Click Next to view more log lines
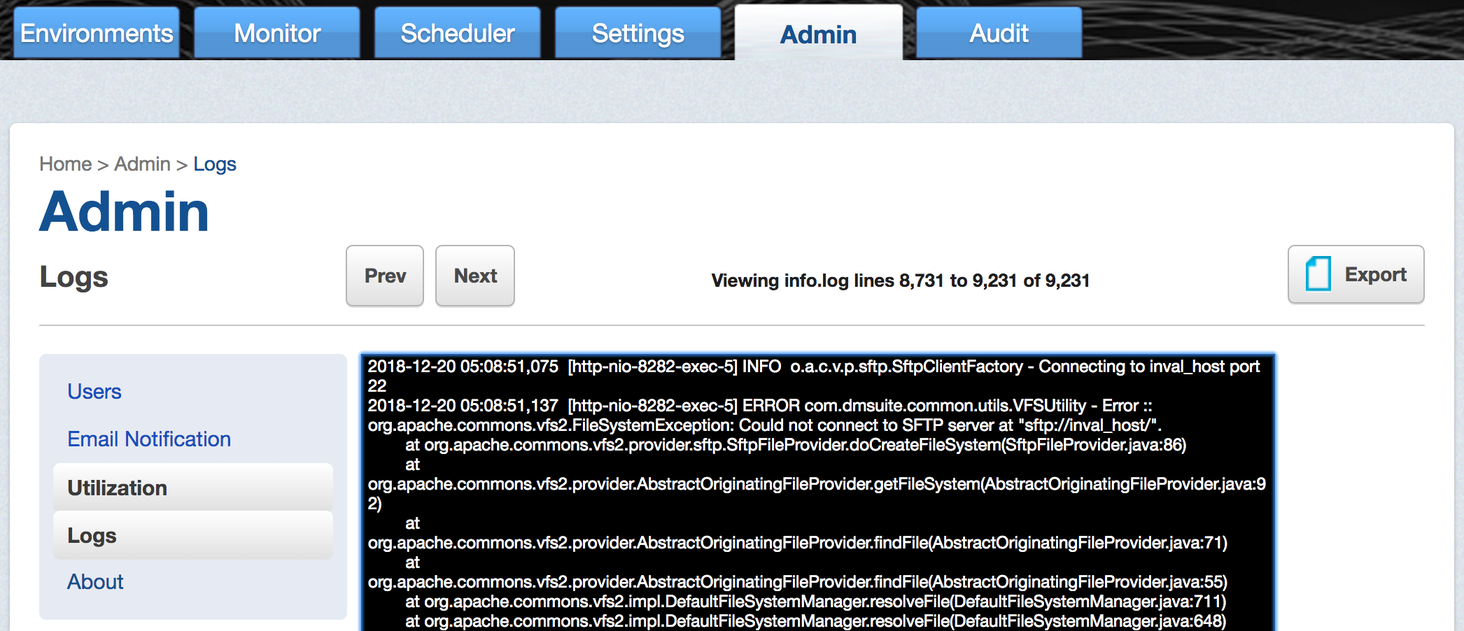 [x=474, y=275]
